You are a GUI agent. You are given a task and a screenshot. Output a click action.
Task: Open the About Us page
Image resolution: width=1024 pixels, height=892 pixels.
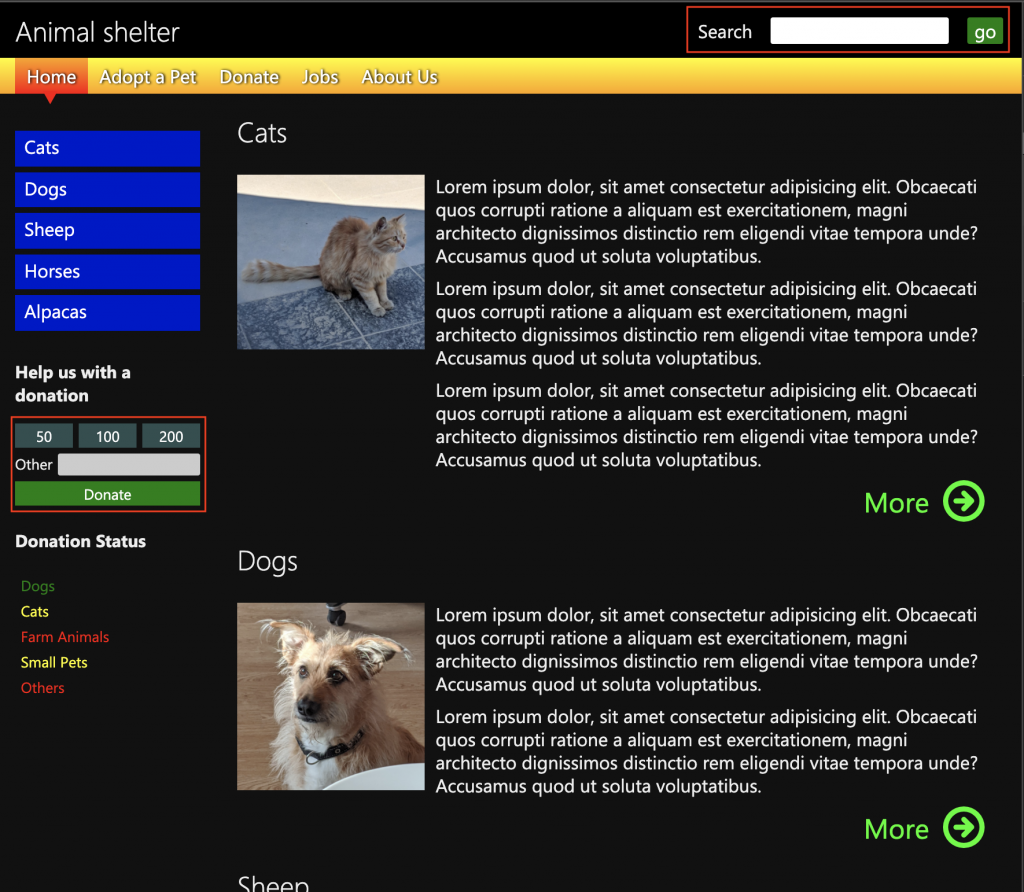[x=400, y=76]
